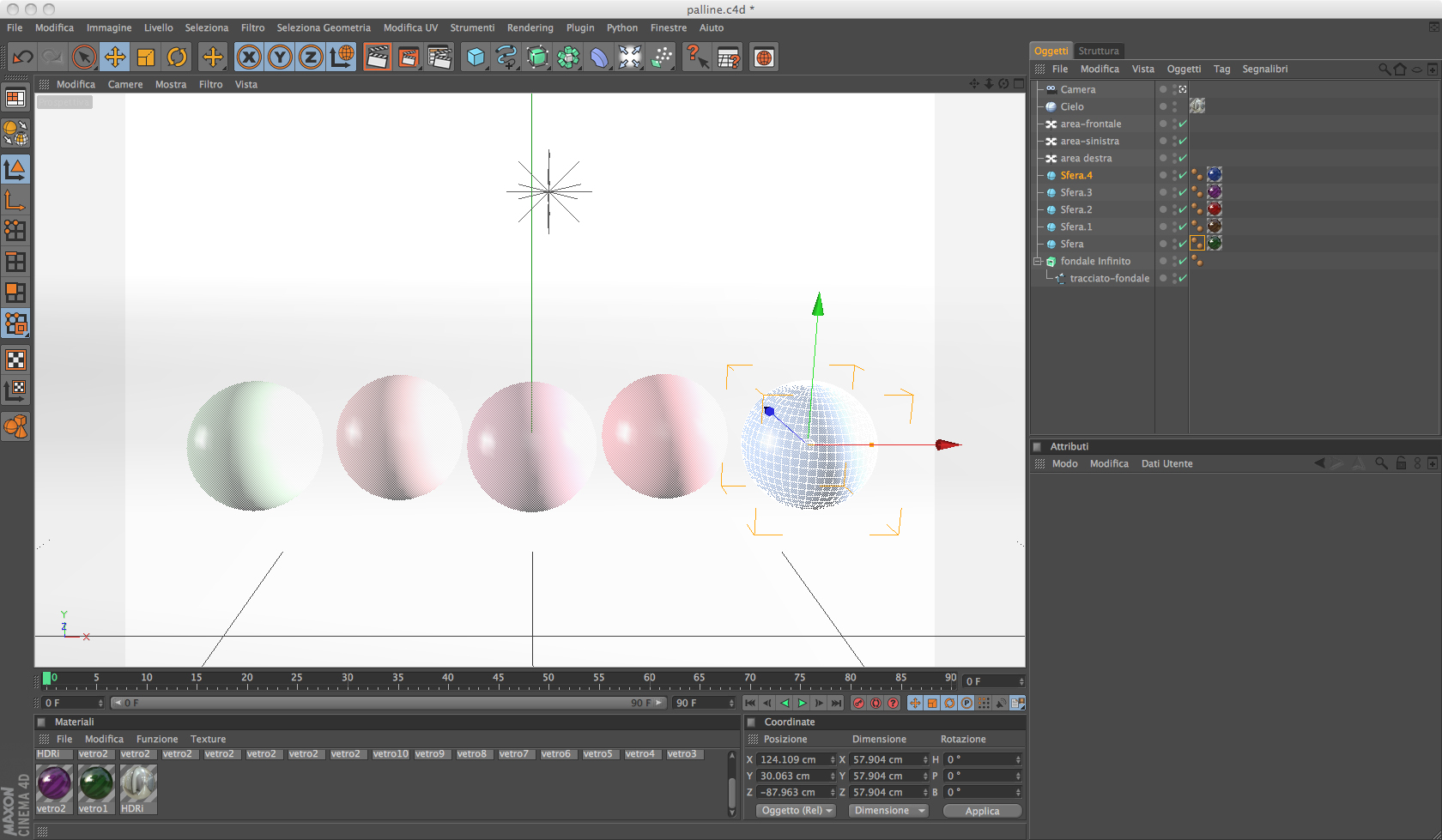The image size is (1442, 840).
Task: Add a cube primitive object
Action: (x=475, y=57)
